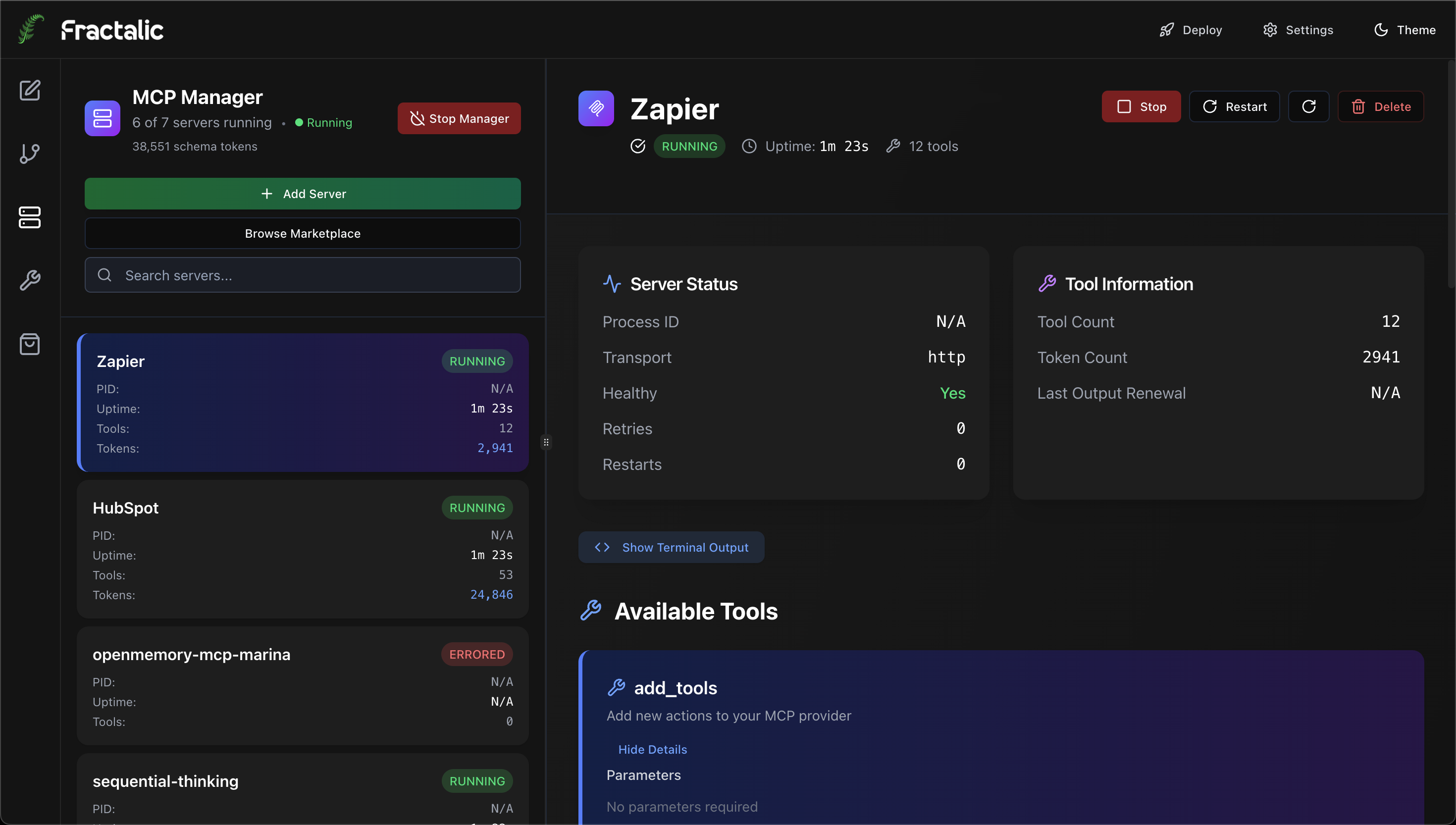Click the ERRORED badge on openmemory-mcp-marina
Screen dimensions: 1456x825
[x=477, y=655]
